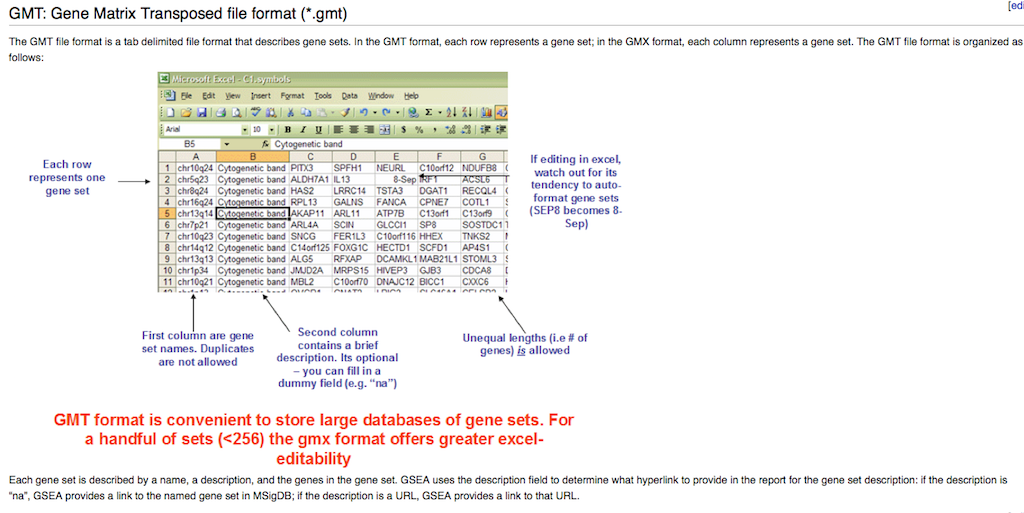
Task: Click the New document icon in Excel toolbar
Action: pos(170,113)
